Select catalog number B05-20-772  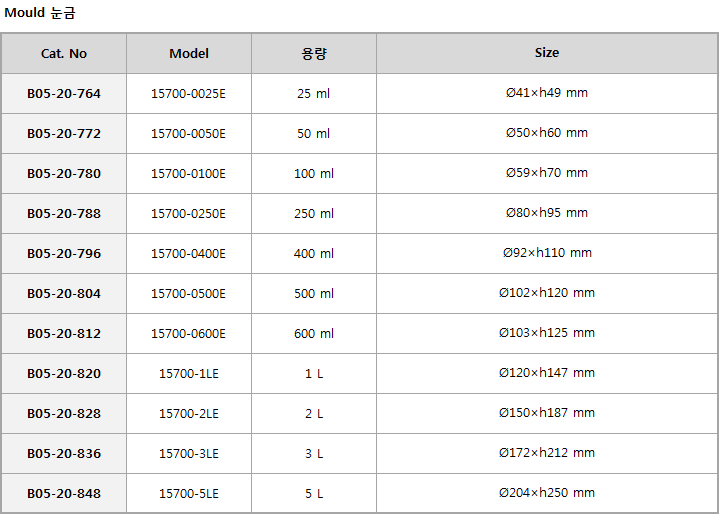point(64,134)
